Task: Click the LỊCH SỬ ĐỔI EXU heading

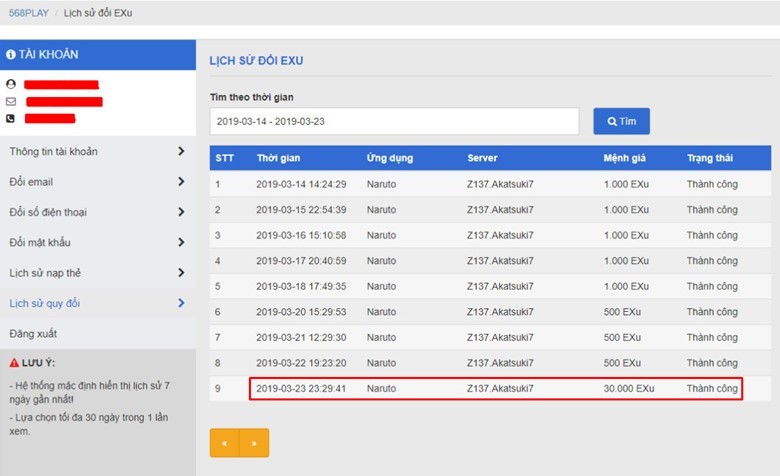Action: pos(256,61)
